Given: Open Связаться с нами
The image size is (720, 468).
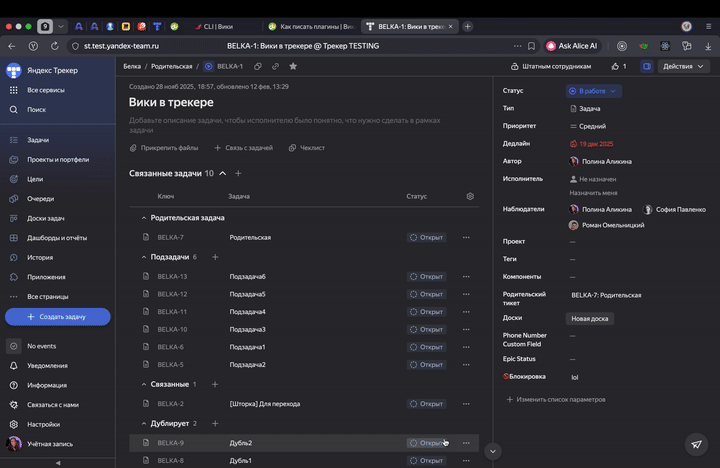Looking at the screenshot, I should pyautogui.click(x=53, y=405).
